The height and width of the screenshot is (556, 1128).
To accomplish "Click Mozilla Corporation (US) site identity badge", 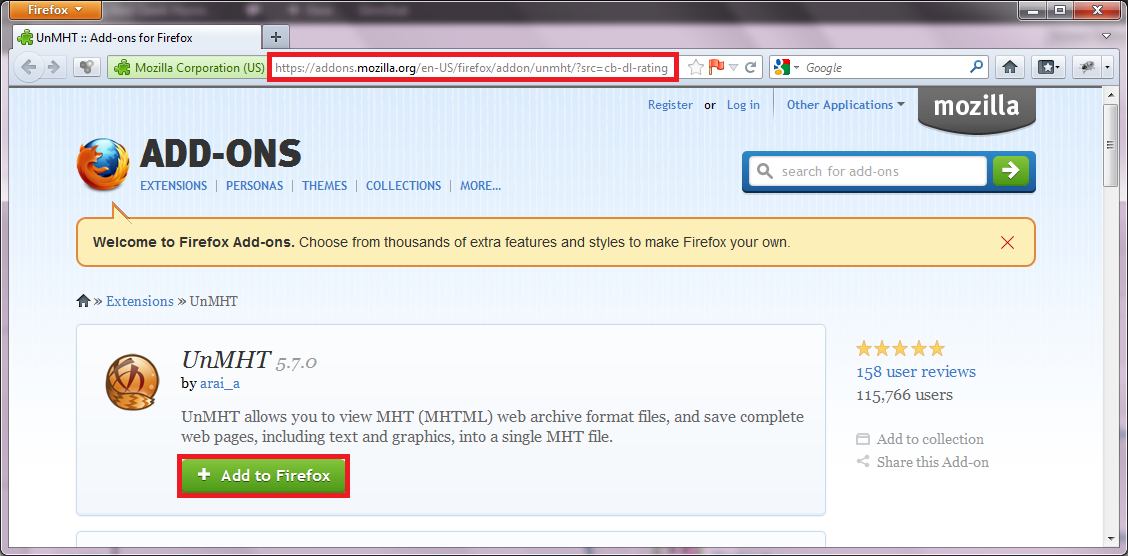I will click(188, 68).
